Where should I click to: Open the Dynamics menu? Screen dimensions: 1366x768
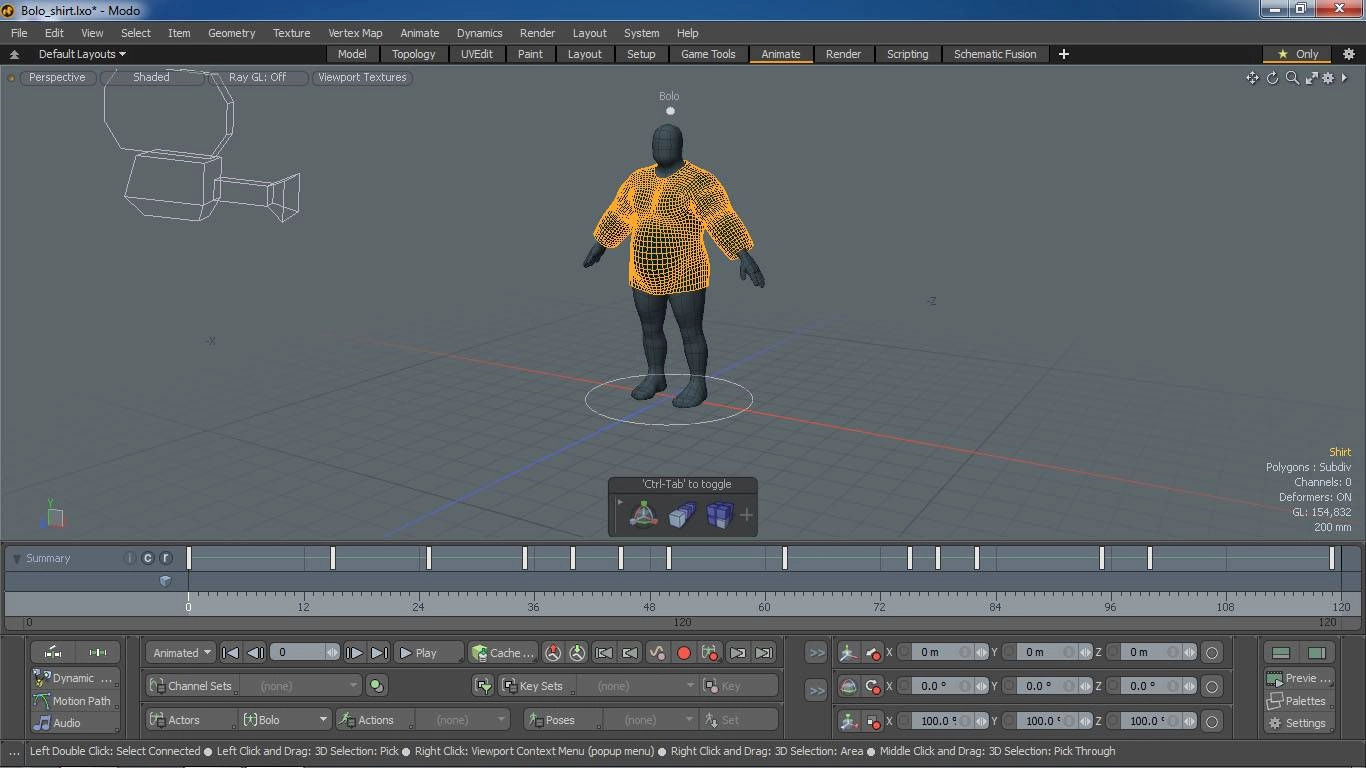479,33
